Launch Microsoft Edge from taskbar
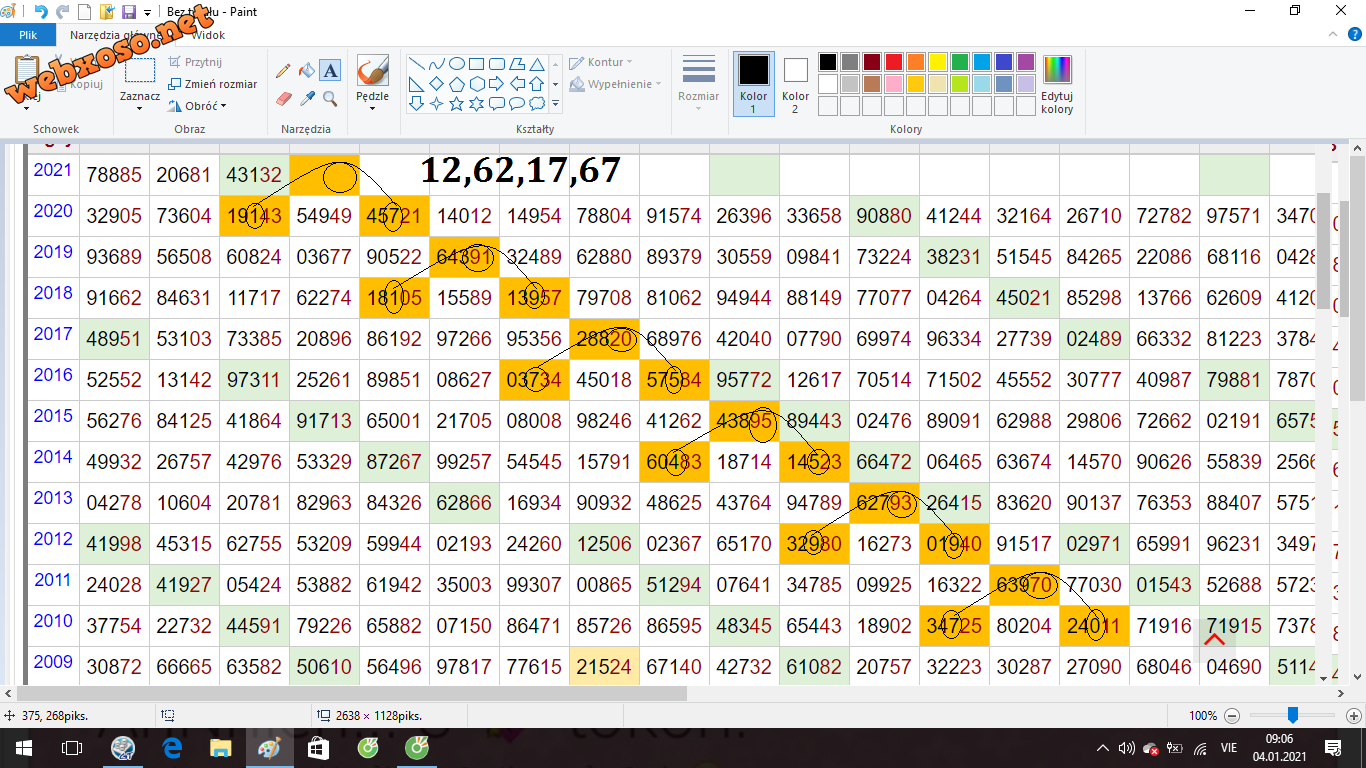This screenshot has width=1366, height=768. [x=172, y=748]
